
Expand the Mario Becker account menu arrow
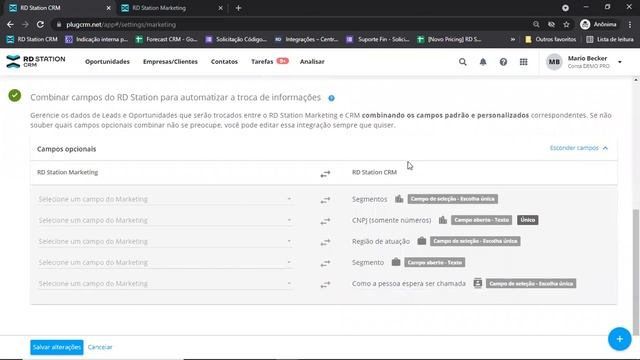620,62
